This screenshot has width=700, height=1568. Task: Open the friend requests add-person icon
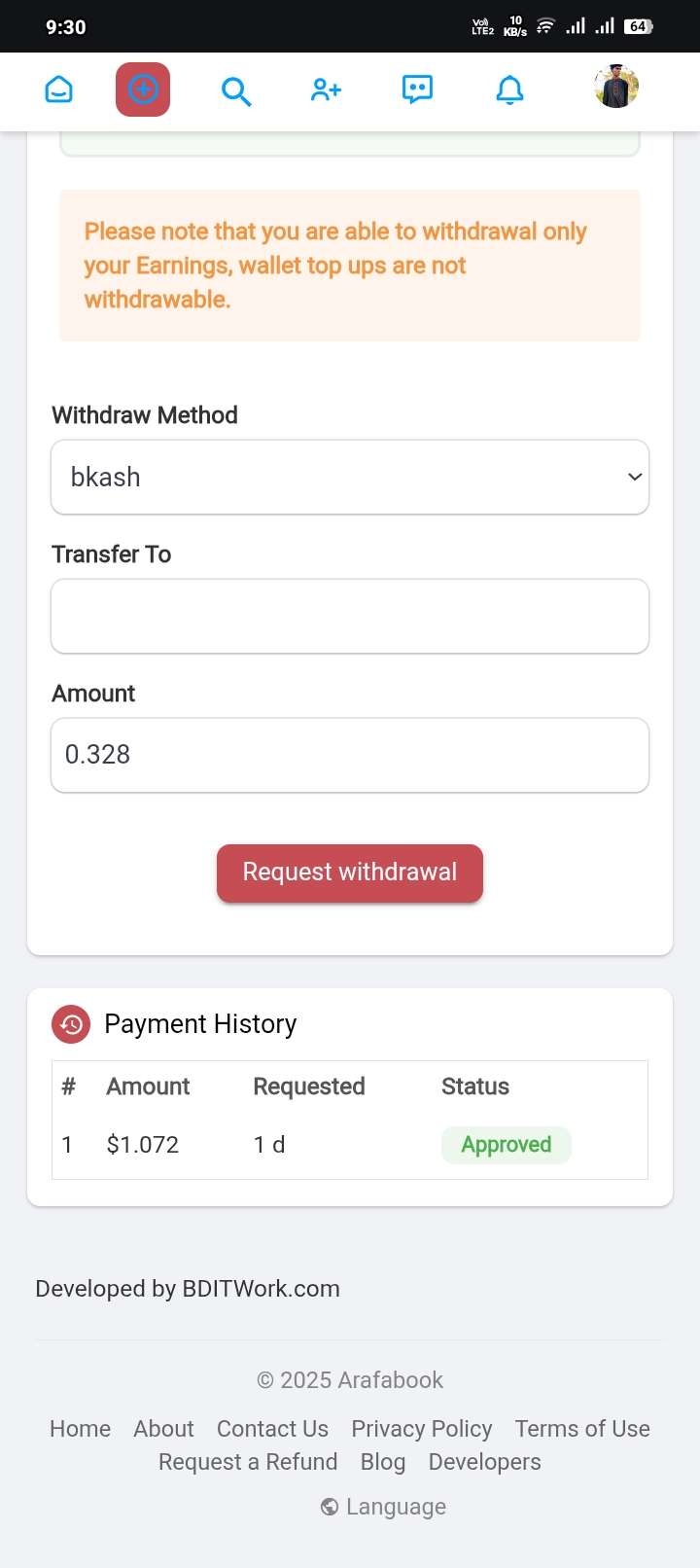[326, 89]
